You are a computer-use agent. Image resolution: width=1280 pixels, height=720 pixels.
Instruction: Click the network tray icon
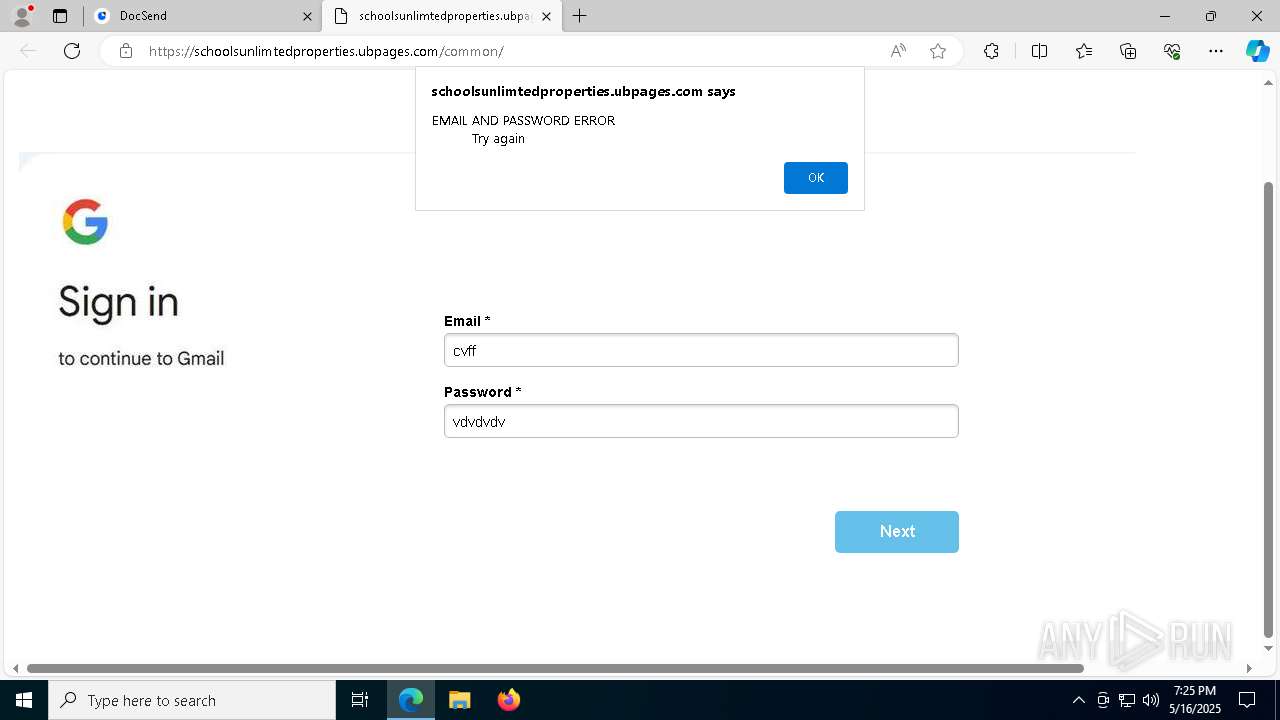(1127, 700)
